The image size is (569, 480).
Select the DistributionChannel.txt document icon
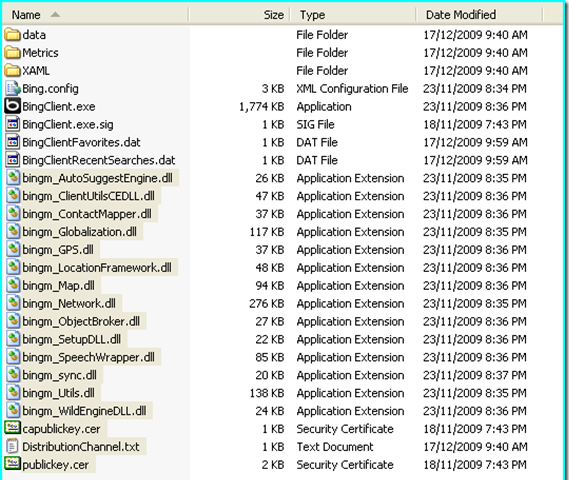coord(12,447)
